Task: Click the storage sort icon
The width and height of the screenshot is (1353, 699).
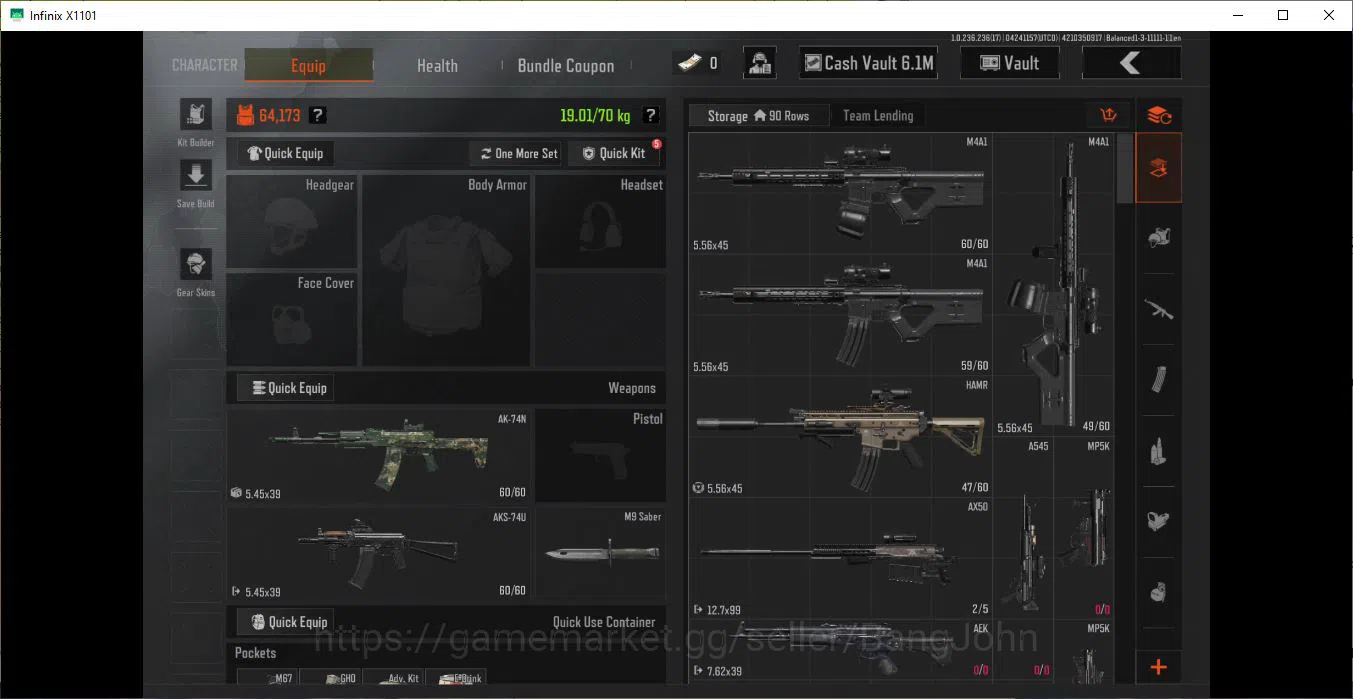Action: pyautogui.click(x=1107, y=116)
